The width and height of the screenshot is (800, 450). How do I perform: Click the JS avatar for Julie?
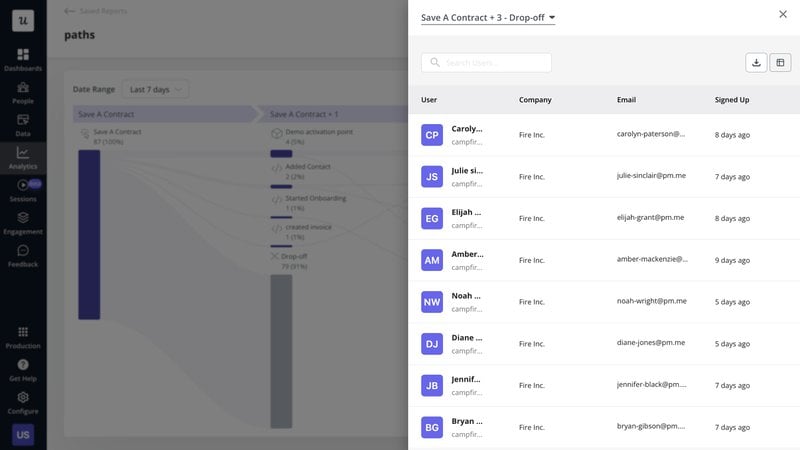coord(432,177)
